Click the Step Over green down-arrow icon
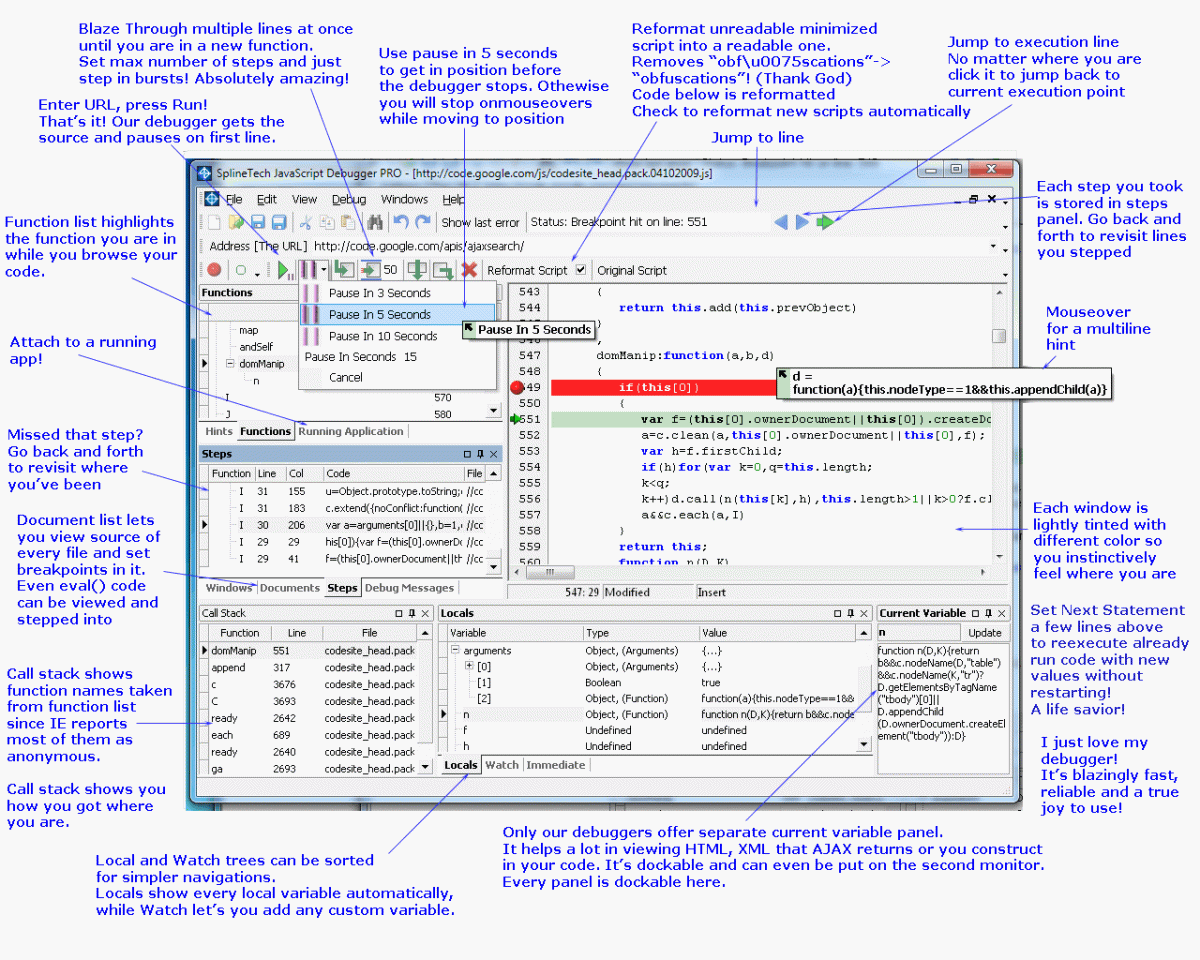The width and height of the screenshot is (1200, 960). 418,270
